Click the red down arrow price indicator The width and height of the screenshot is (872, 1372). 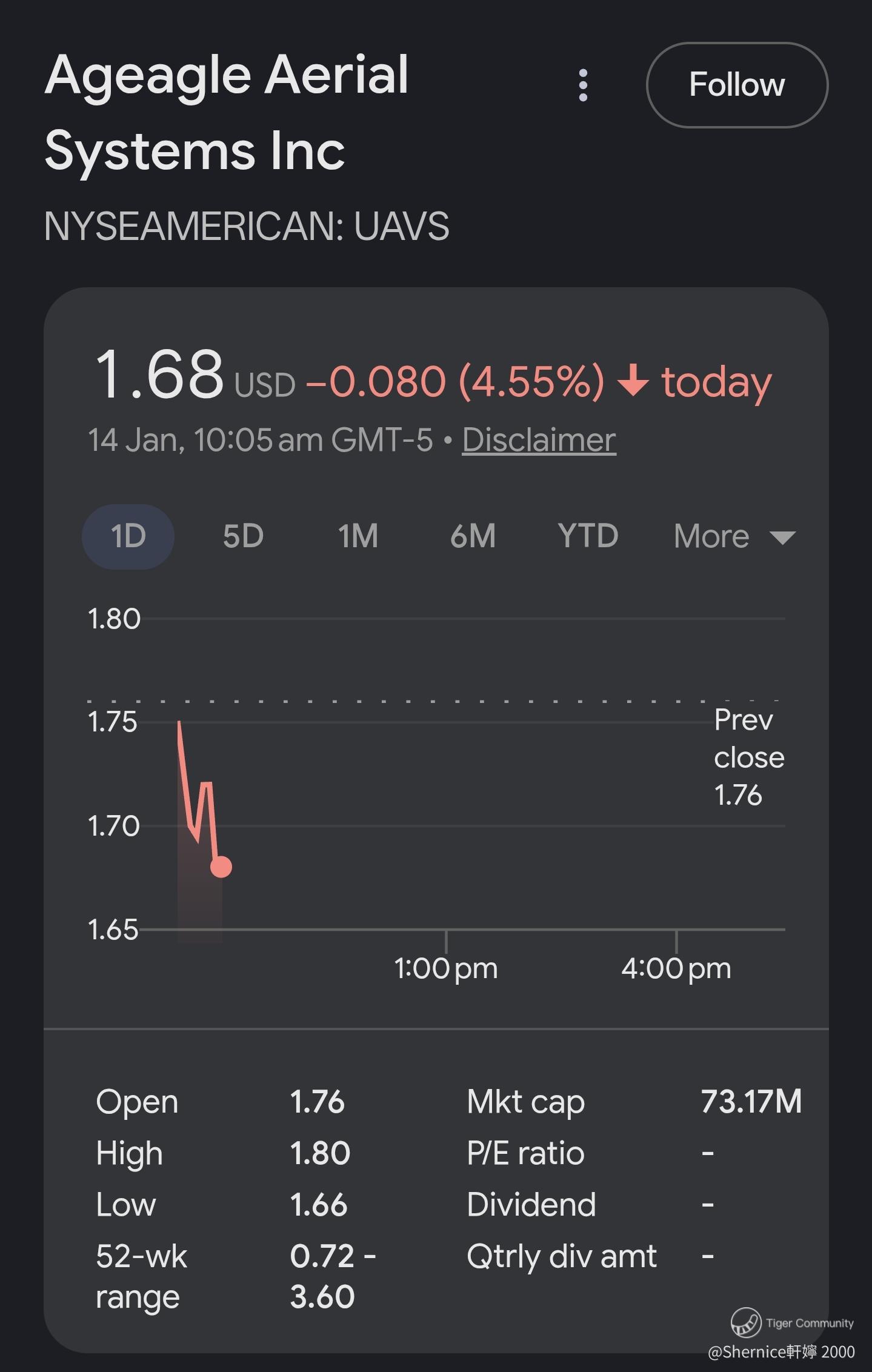coord(633,381)
